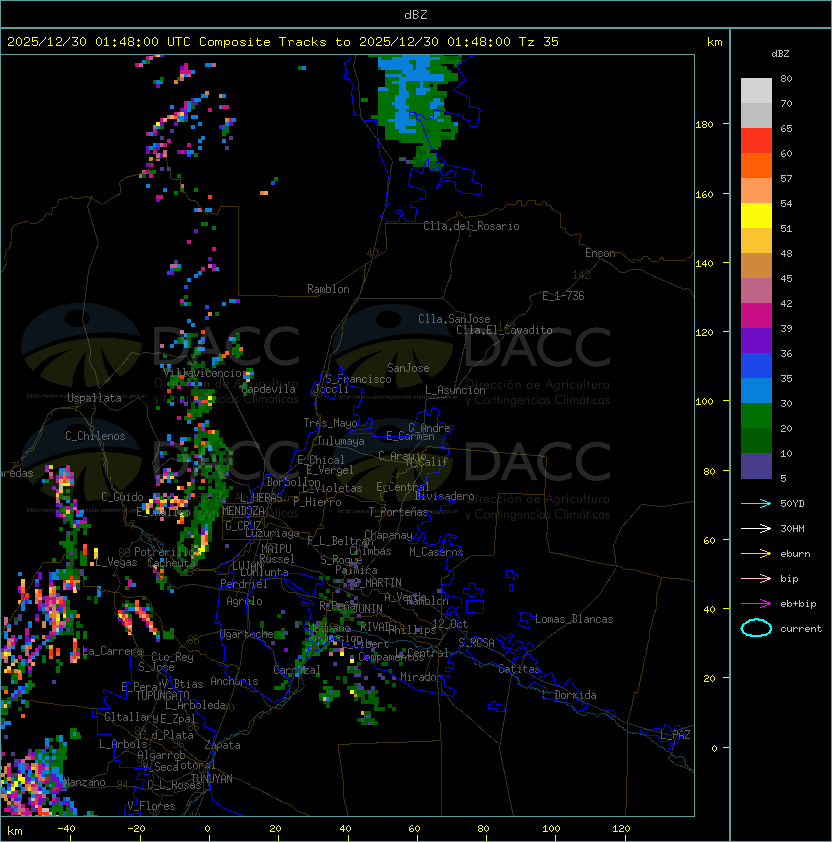This screenshot has height=842, width=832.
Task: Click the 'km' label at bottom-left axis
Action: tap(15, 831)
